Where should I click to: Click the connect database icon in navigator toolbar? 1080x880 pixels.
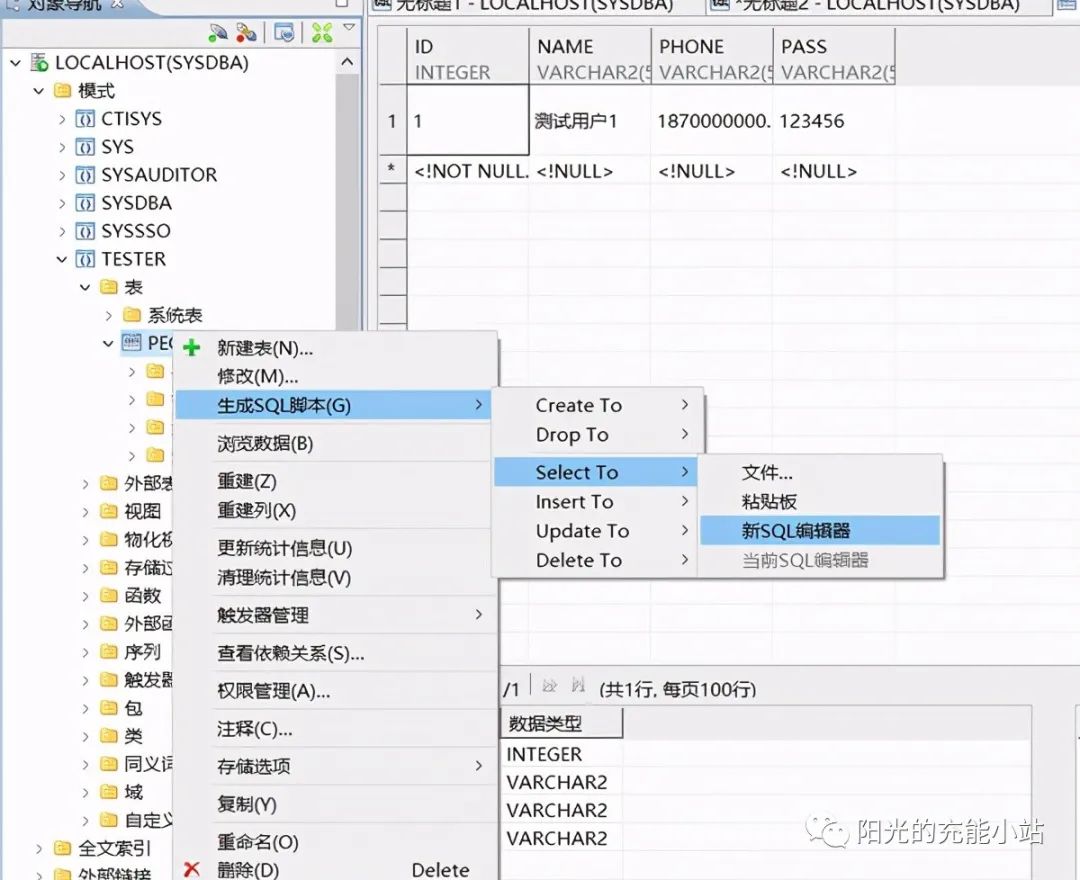[x=218, y=32]
